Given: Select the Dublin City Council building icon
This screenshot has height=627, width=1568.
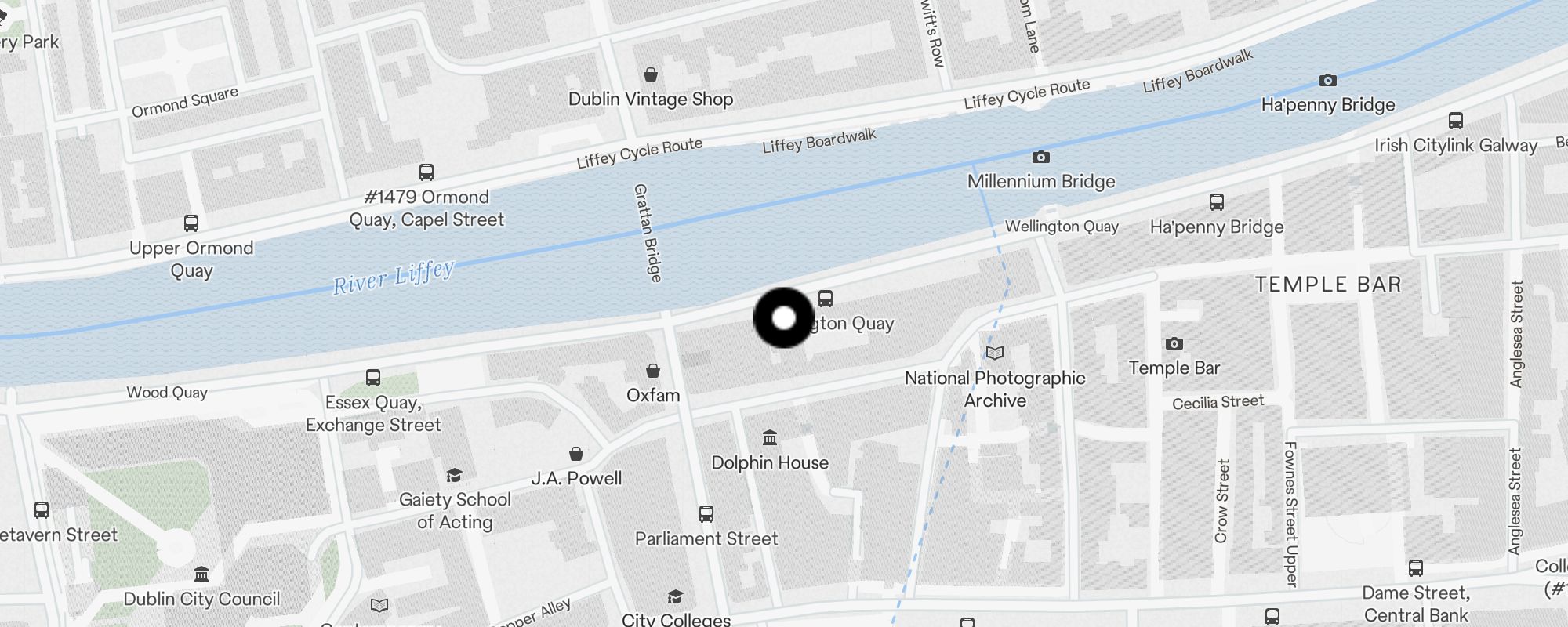Looking at the screenshot, I should pos(201,574).
